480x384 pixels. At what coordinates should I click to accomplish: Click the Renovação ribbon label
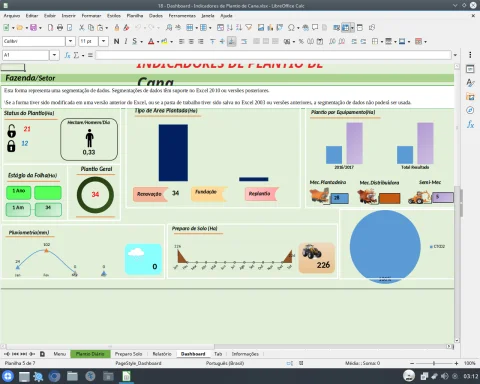[x=150, y=194]
